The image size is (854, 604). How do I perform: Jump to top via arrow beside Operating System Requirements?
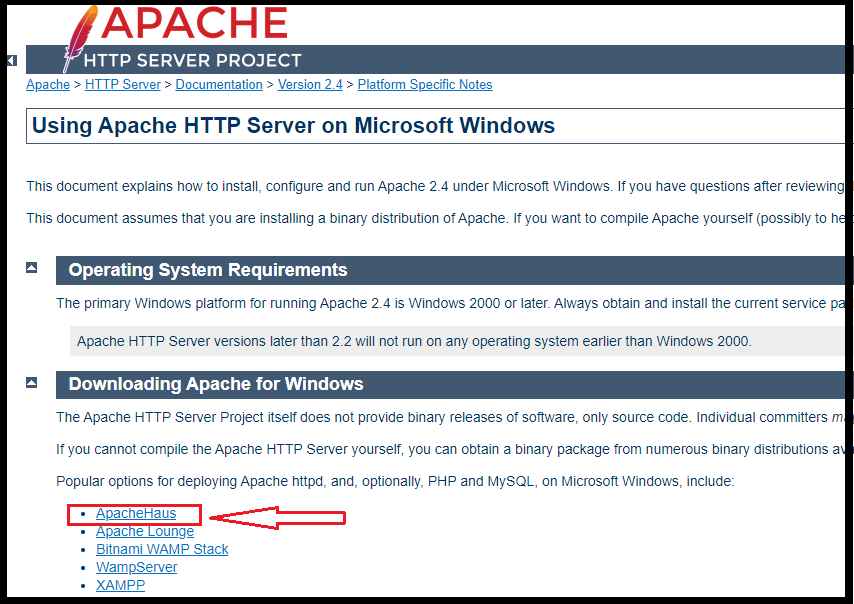32,267
